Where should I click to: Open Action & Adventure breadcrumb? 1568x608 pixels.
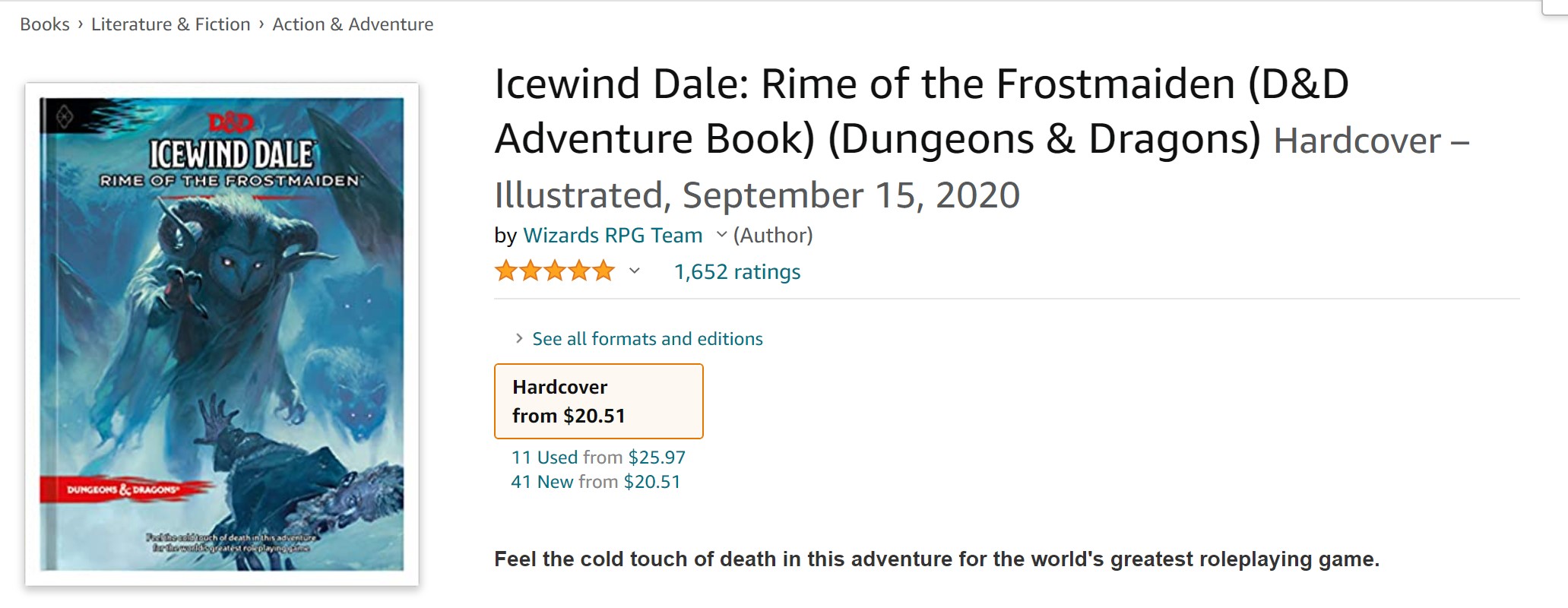[x=353, y=24]
